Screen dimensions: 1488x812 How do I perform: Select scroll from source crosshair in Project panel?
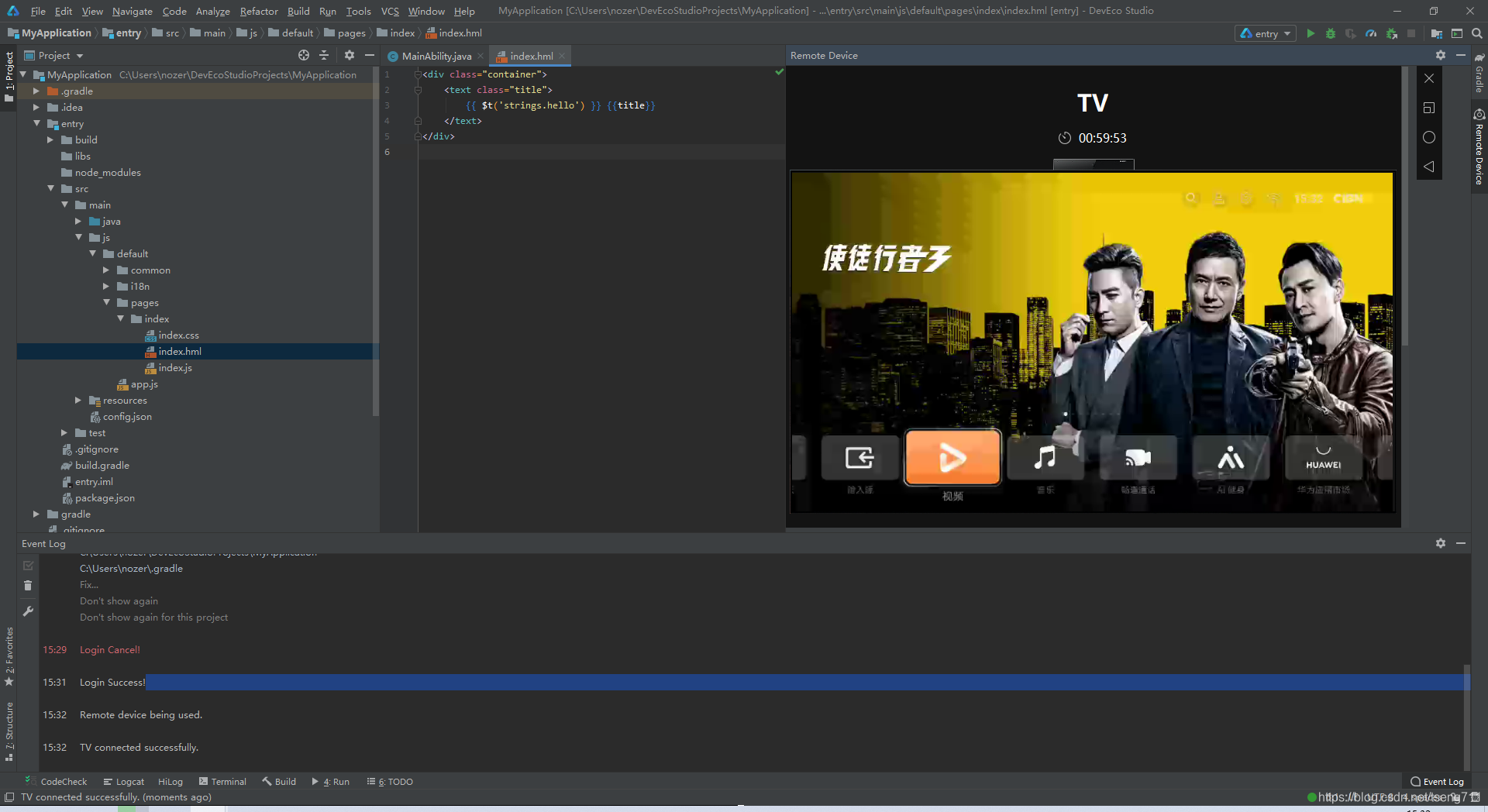[x=304, y=55]
